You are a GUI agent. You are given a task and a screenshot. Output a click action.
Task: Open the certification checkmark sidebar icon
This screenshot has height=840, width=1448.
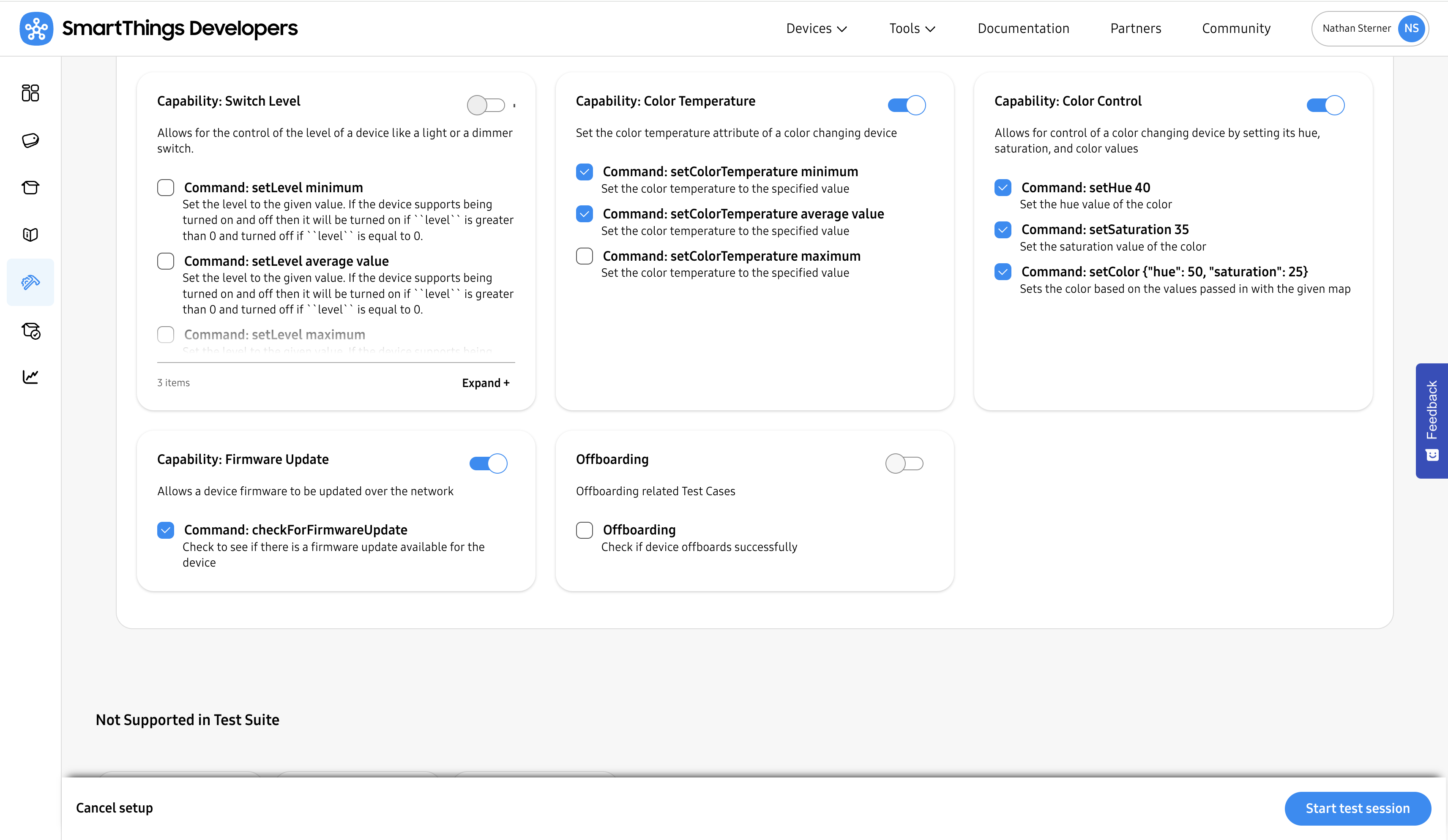(30, 330)
